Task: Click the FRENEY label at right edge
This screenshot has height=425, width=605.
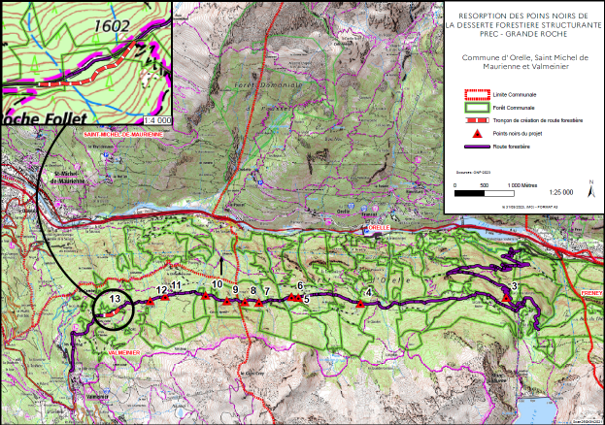Action: point(591,293)
